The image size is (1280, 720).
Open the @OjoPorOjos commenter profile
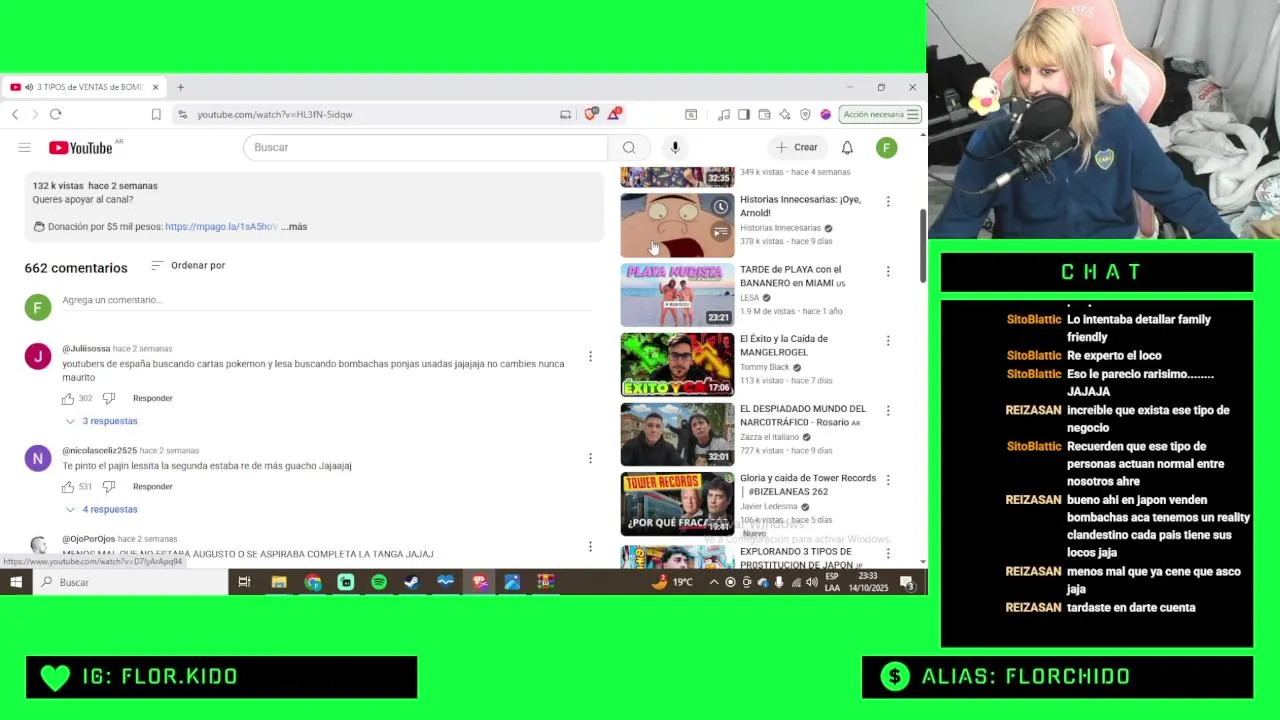pyautogui.click(x=88, y=539)
